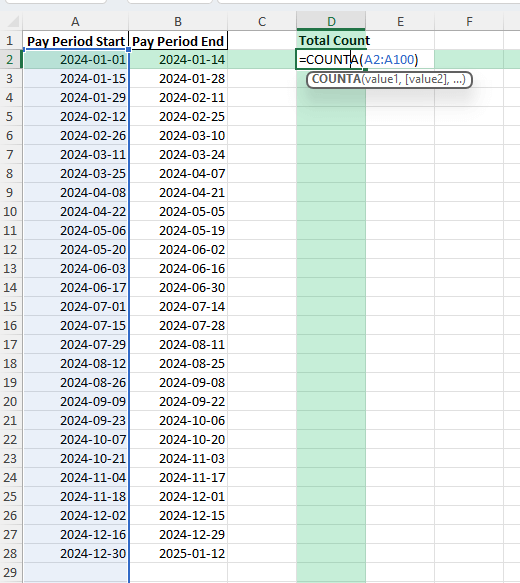Click cell containing 2024-08-12
The image size is (520, 583).
click(75, 363)
